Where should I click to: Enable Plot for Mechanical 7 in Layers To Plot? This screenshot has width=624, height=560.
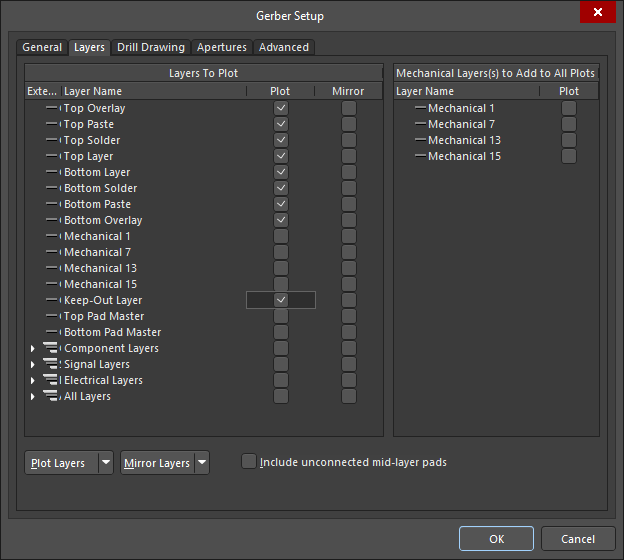click(281, 252)
